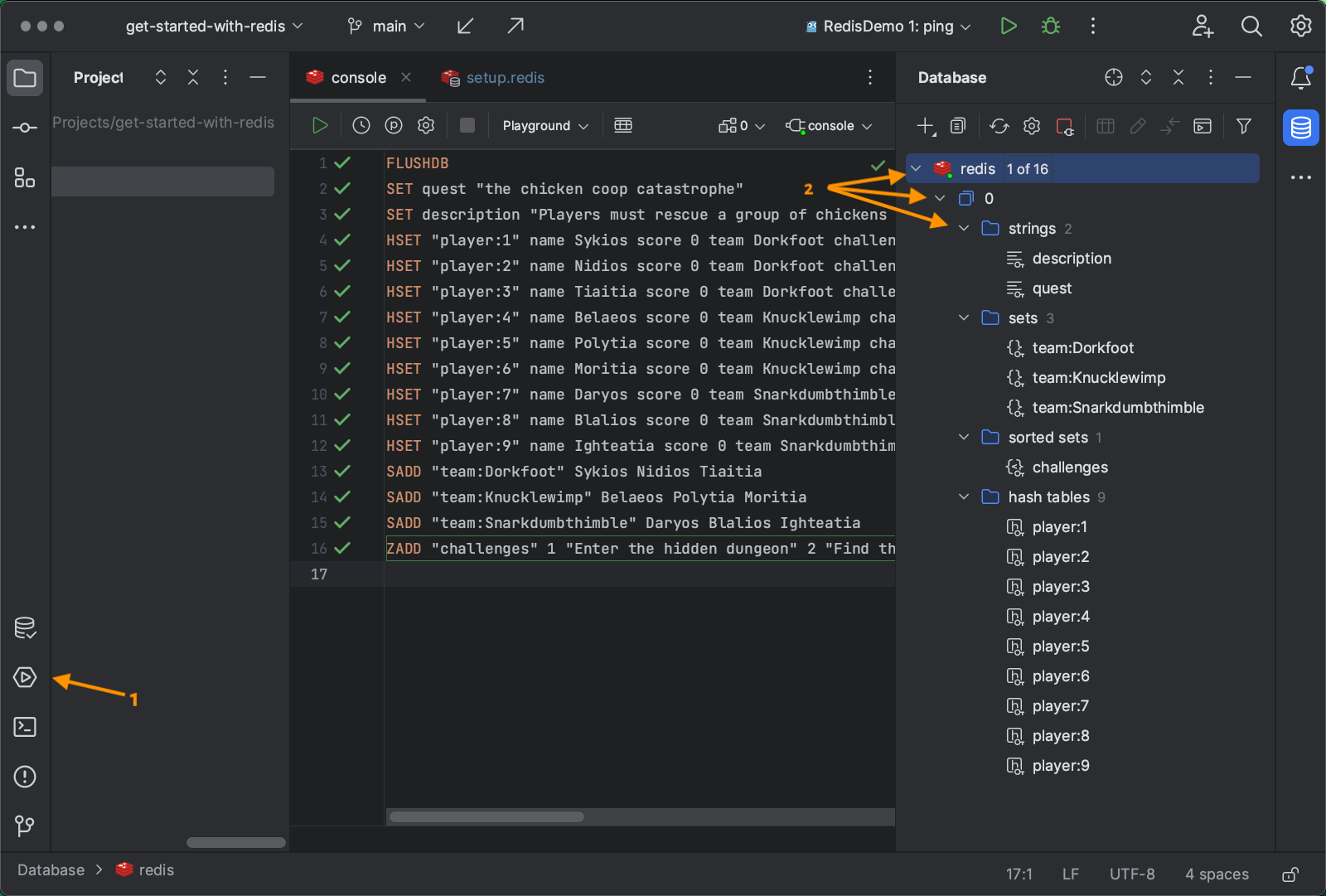Open the Terminal tool window
Viewport: 1326px width, 896px height.
(25, 727)
